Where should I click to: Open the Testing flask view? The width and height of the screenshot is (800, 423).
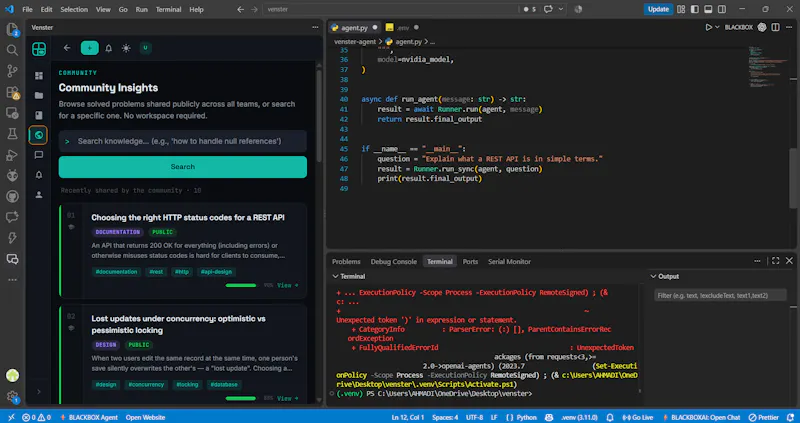(x=12, y=134)
